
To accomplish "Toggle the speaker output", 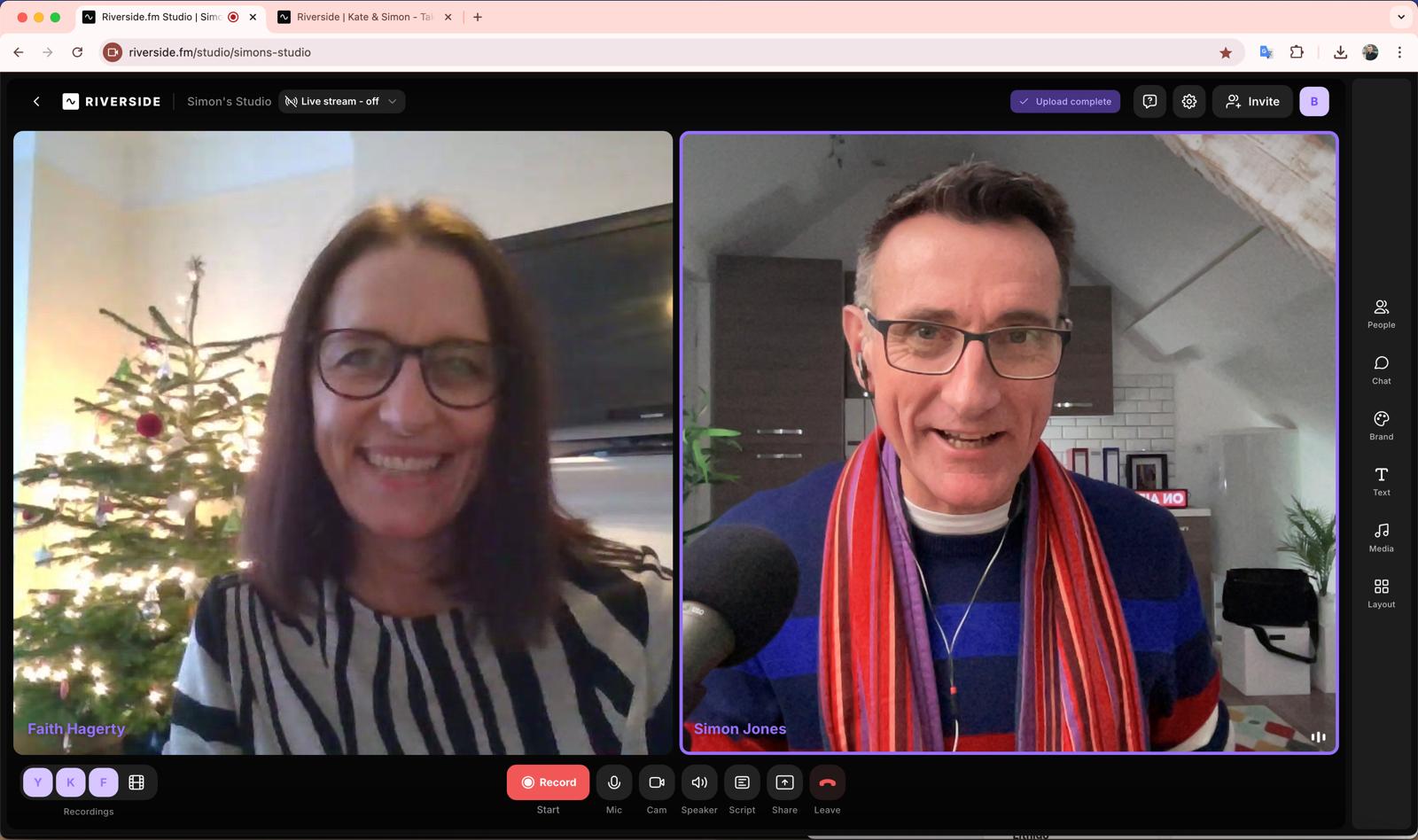I will click(699, 782).
